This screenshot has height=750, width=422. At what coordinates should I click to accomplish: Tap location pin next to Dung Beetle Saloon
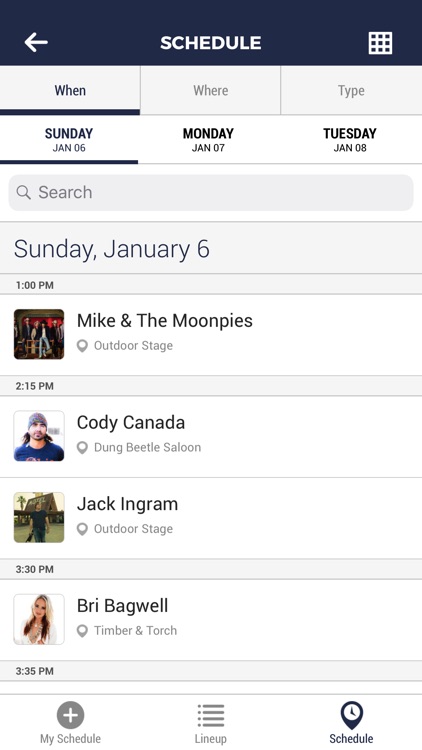82,448
